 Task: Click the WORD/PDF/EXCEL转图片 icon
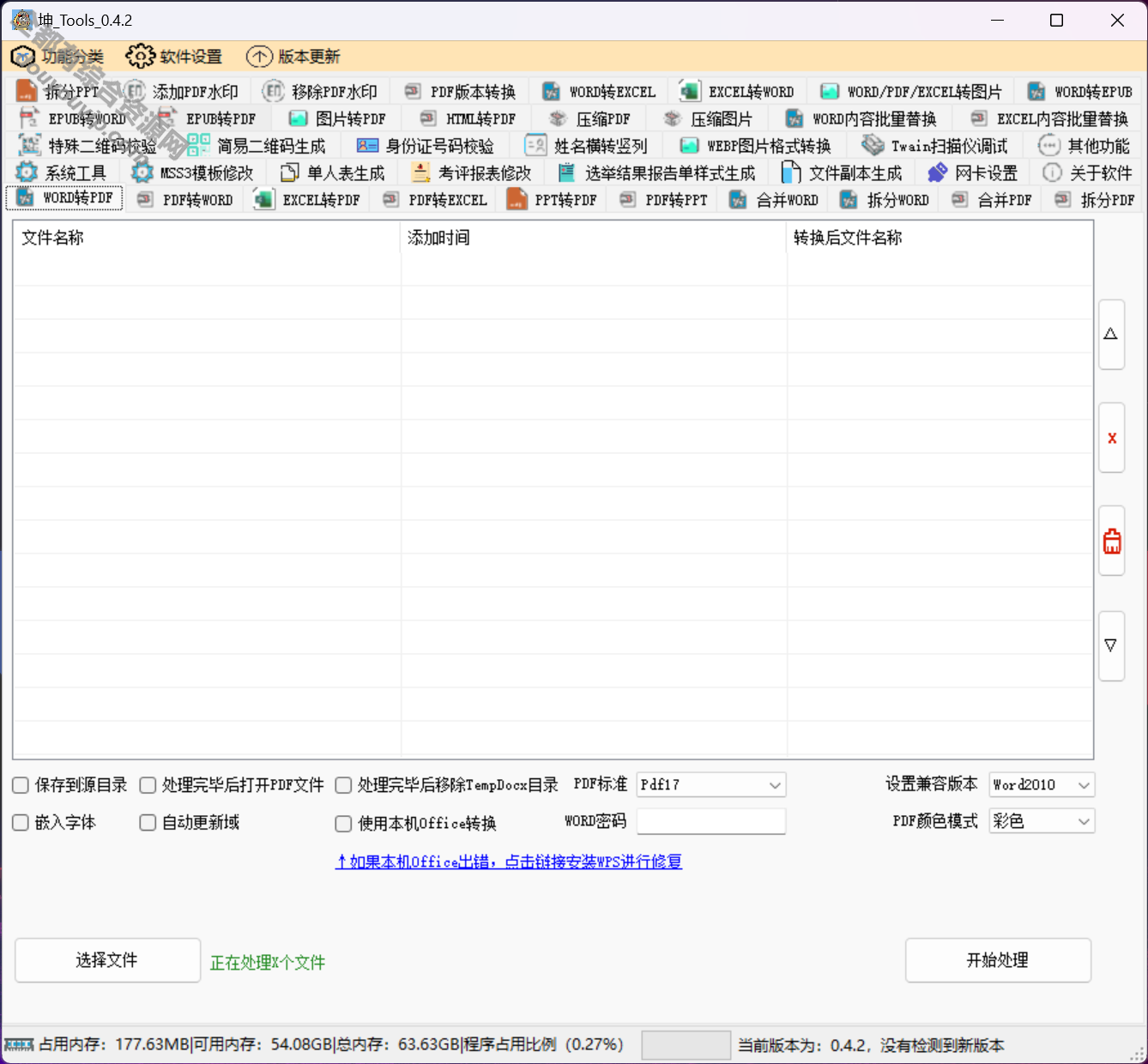tap(830, 91)
